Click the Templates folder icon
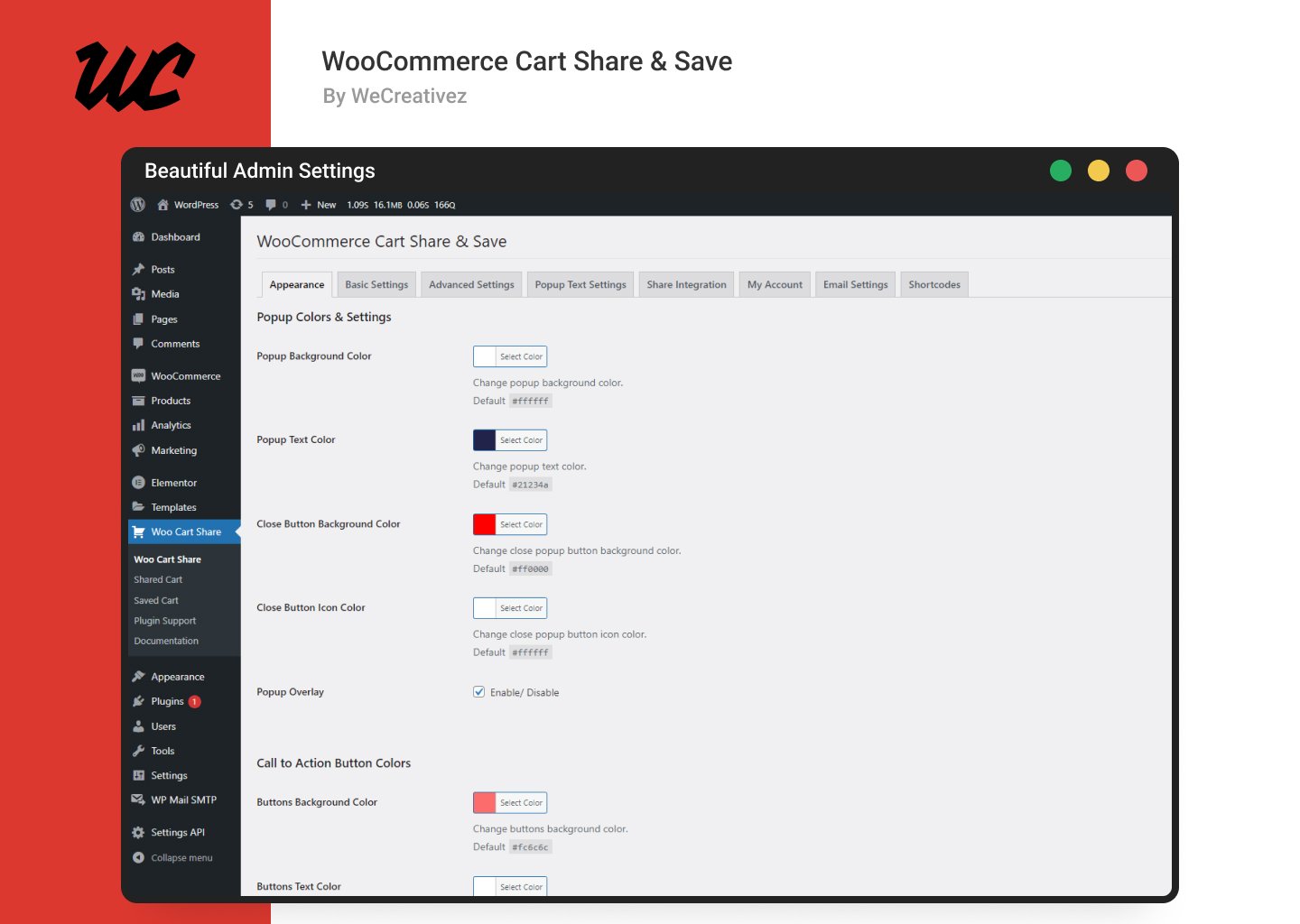This screenshot has height=924, width=1300. [138, 507]
